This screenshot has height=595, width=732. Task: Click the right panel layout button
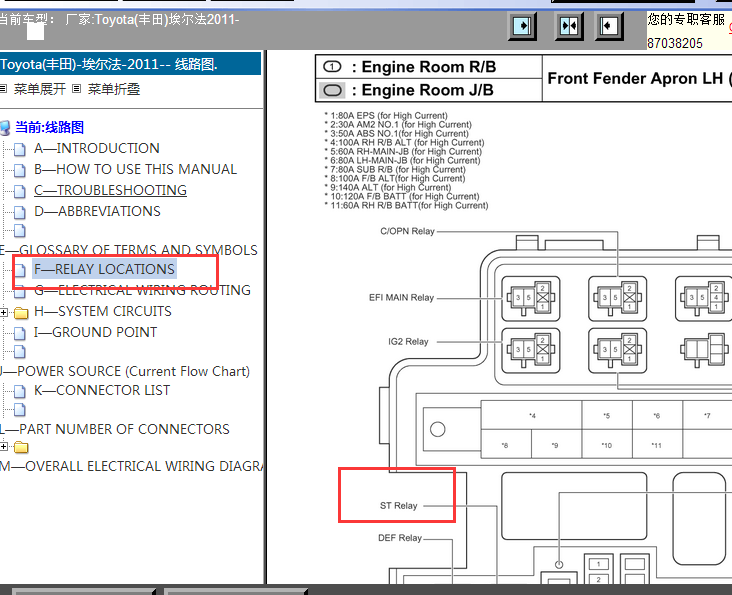609,26
